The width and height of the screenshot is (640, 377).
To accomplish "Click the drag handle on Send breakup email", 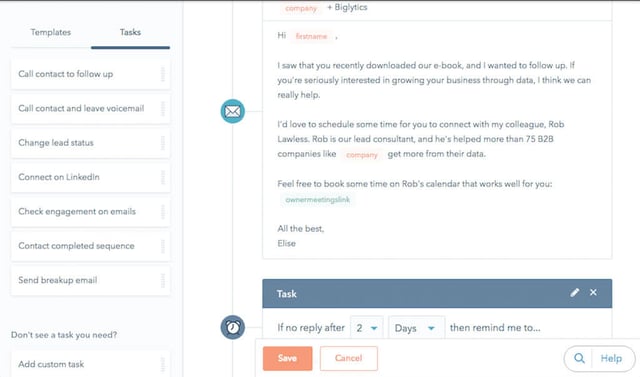I will point(162,280).
